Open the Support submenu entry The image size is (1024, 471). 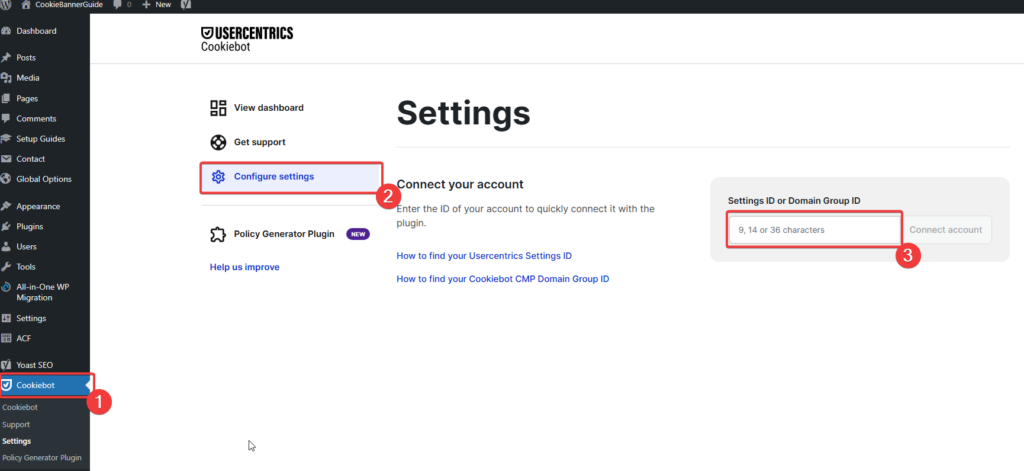point(16,424)
